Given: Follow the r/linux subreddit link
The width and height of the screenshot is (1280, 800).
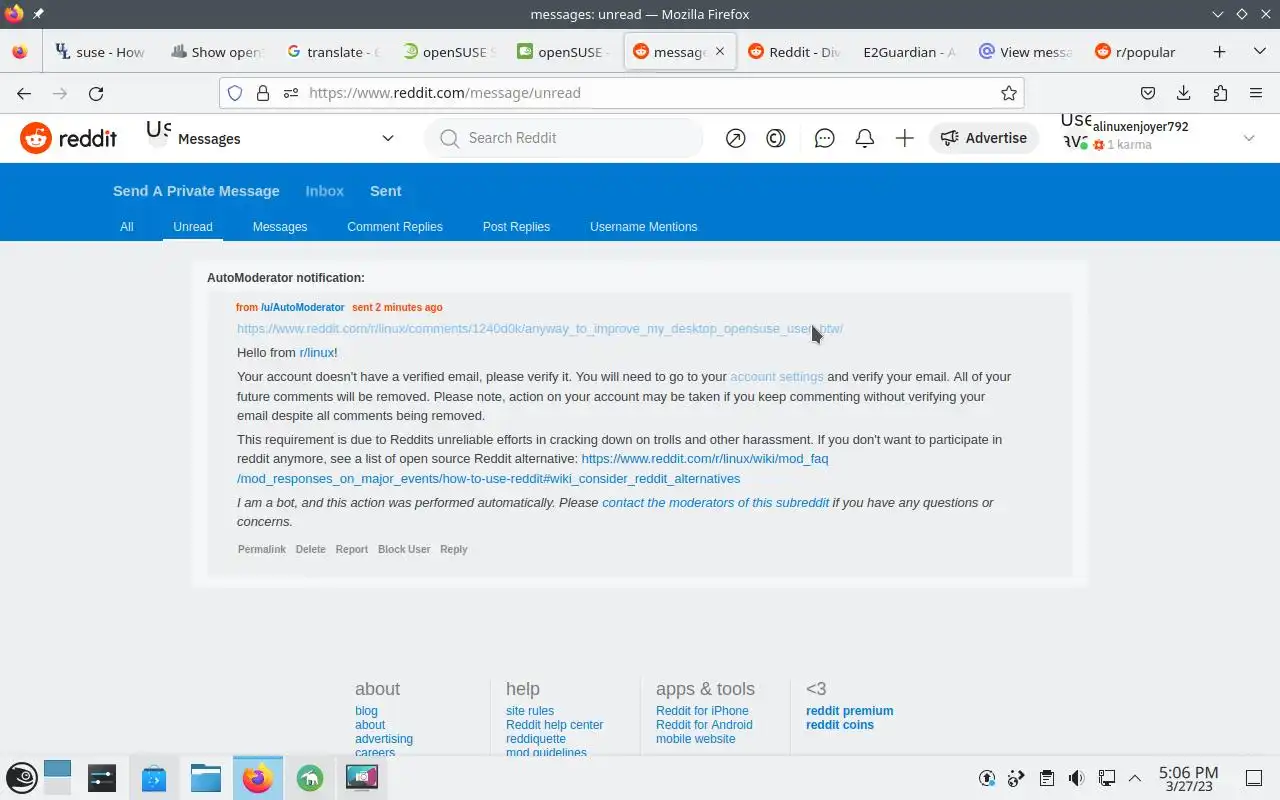Looking at the screenshot, I should [x=316, y=353].
